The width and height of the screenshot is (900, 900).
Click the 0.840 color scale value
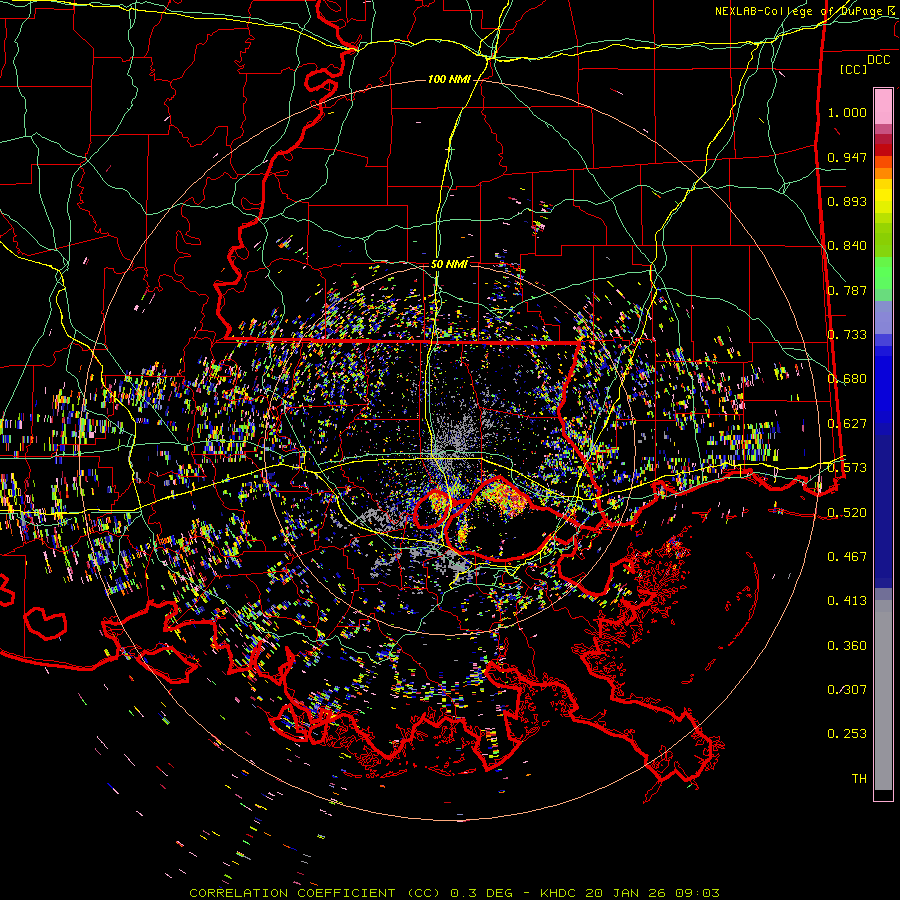(x=847, y=245)
